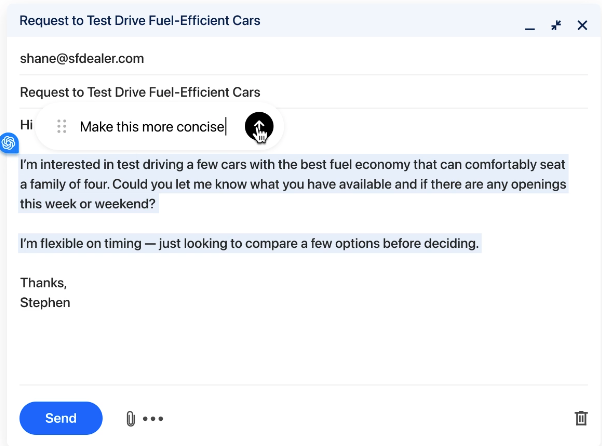The image size is (602, 446).
Task: Discard draft with the trash icon
Action: coord(581,419)
